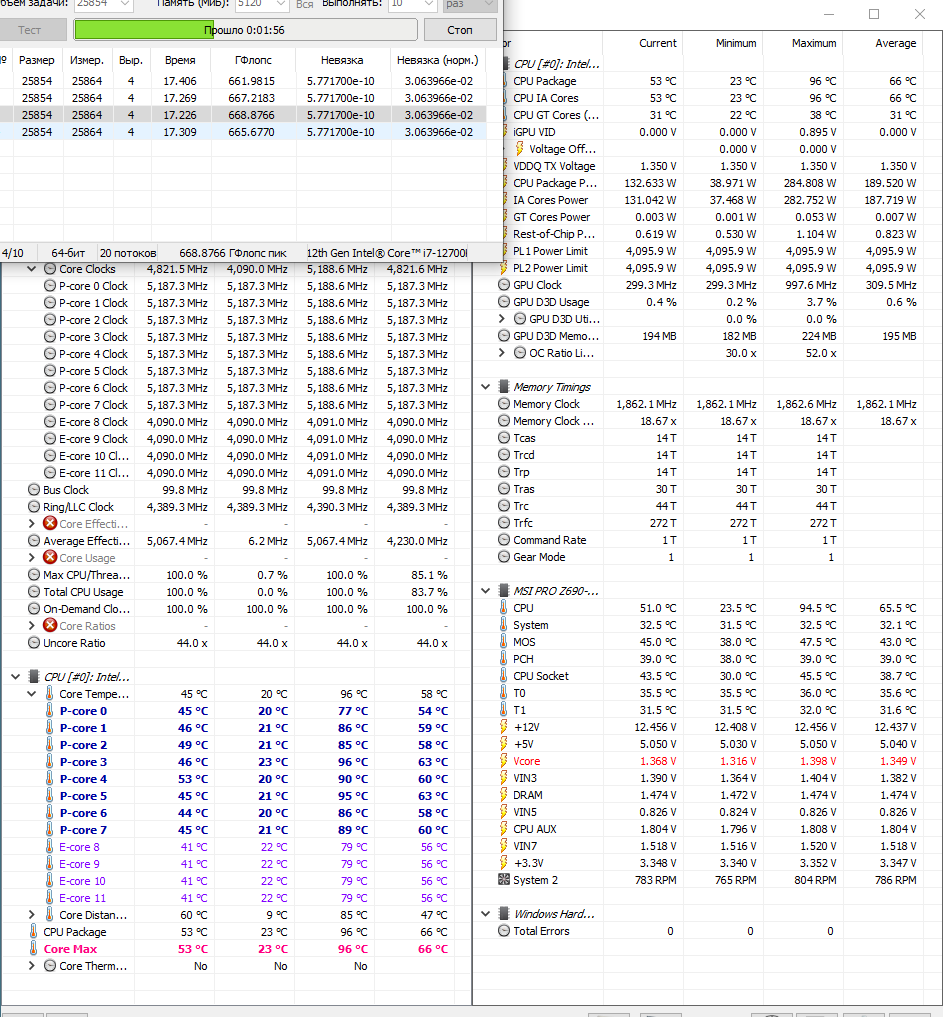943x1017 pixels.
Task: Click the GPU Clock sensor icon
Action: point(504,285)
